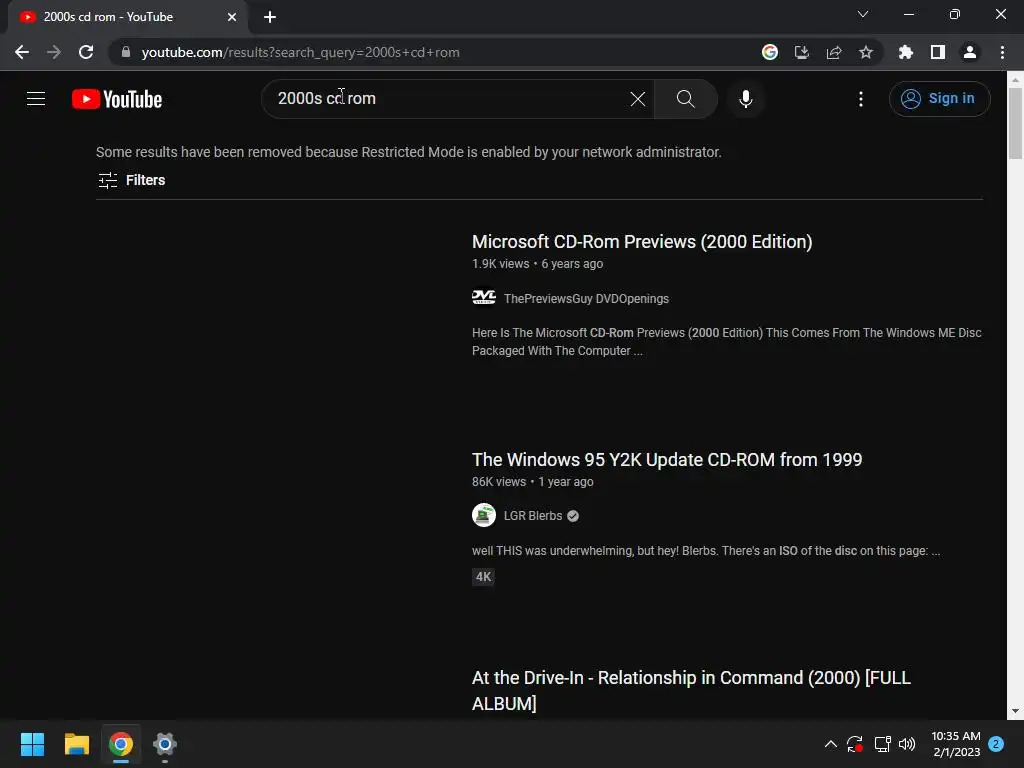This screenshot has height=768, width=1024.
Task: Start voice search with microphone icon
Action: coord(745,99)
